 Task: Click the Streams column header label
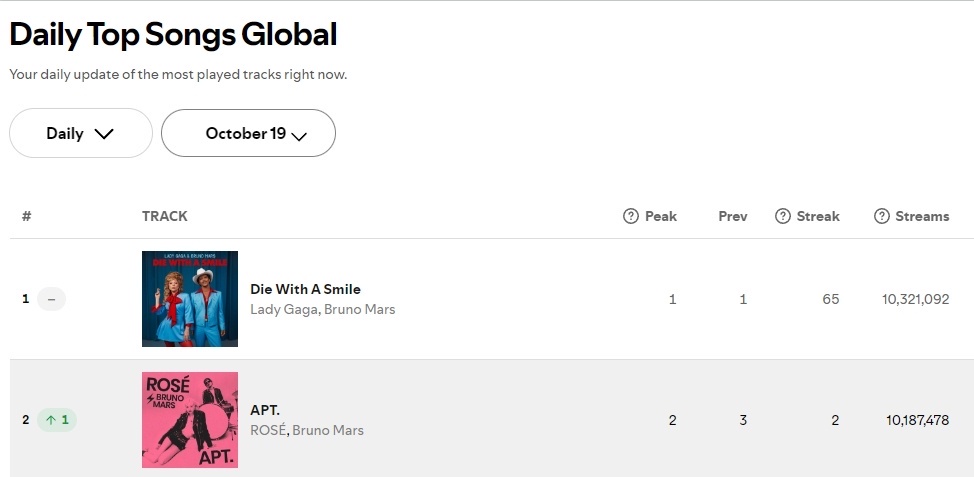[922, 216]
